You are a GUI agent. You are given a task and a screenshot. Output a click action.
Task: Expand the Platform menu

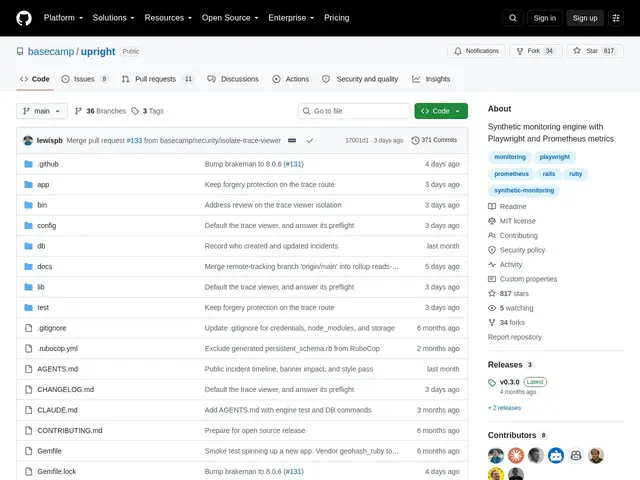point(63,18)
